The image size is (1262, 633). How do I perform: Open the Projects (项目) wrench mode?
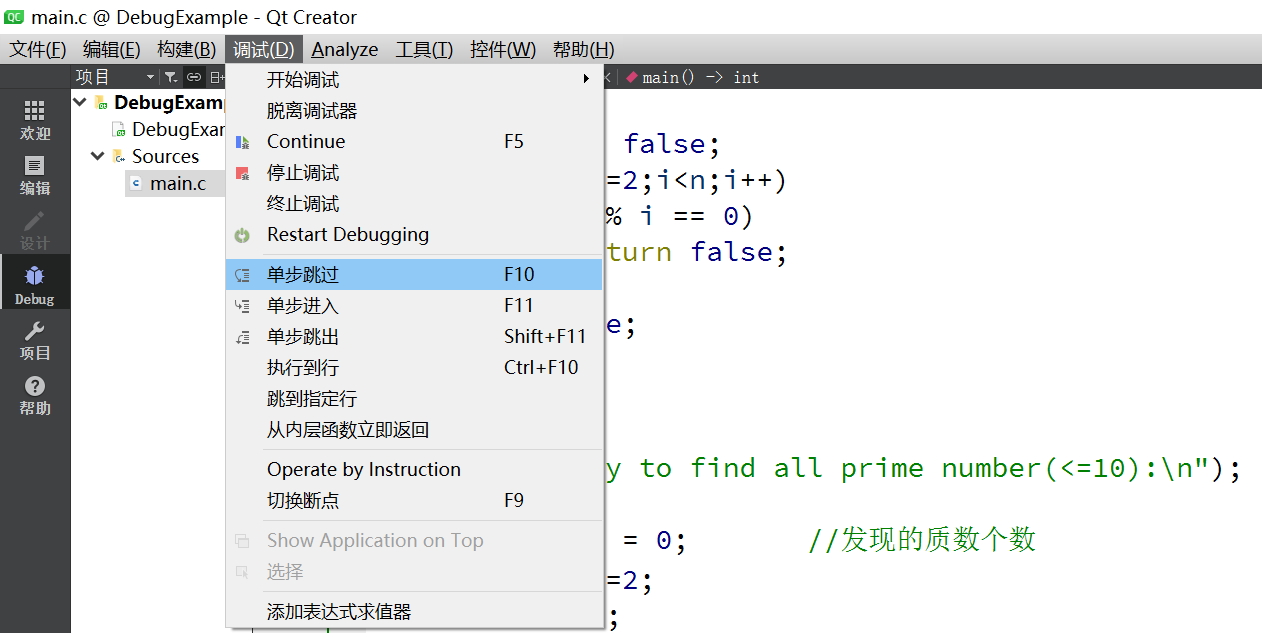[x=35, y=339]
